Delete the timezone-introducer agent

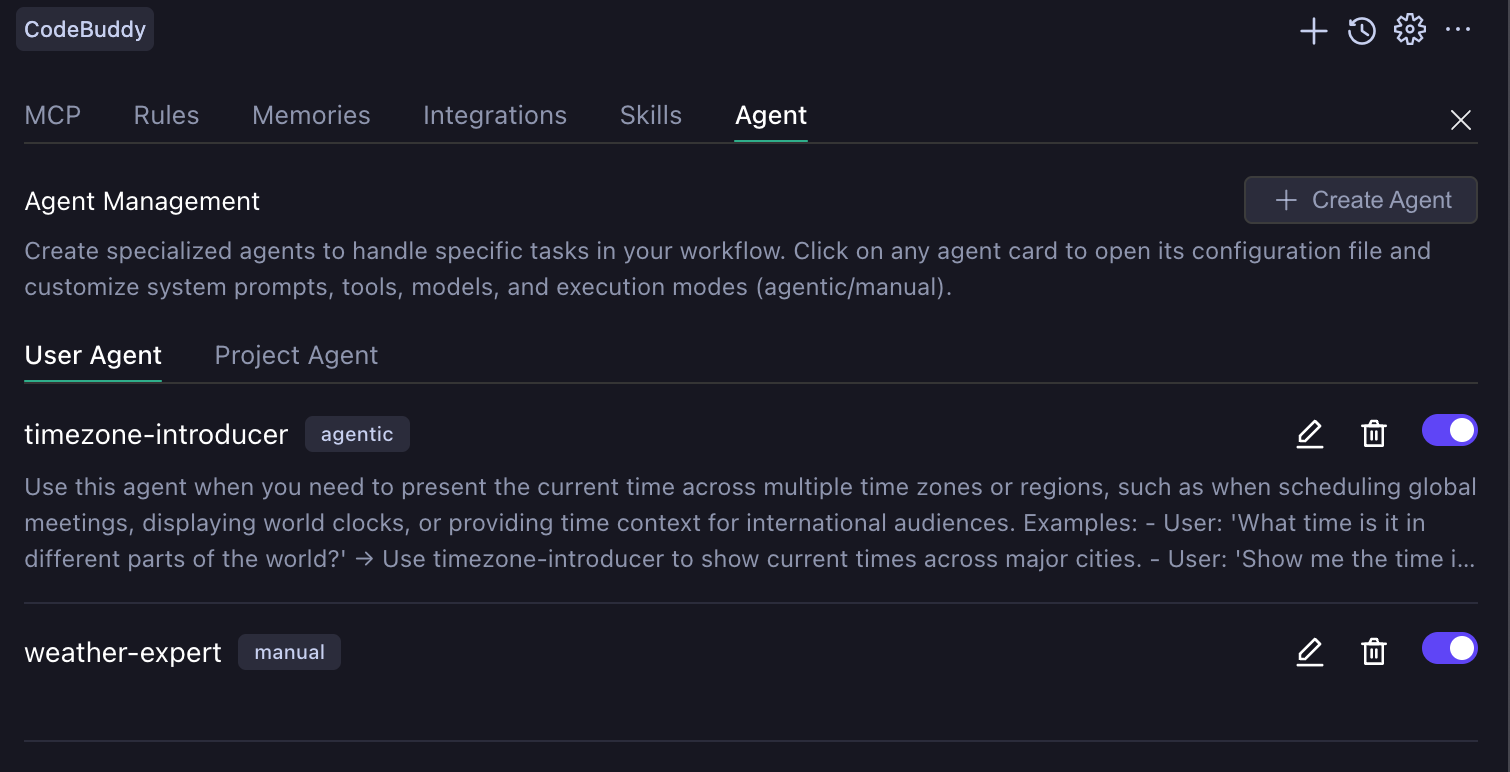click(1374, 434)
